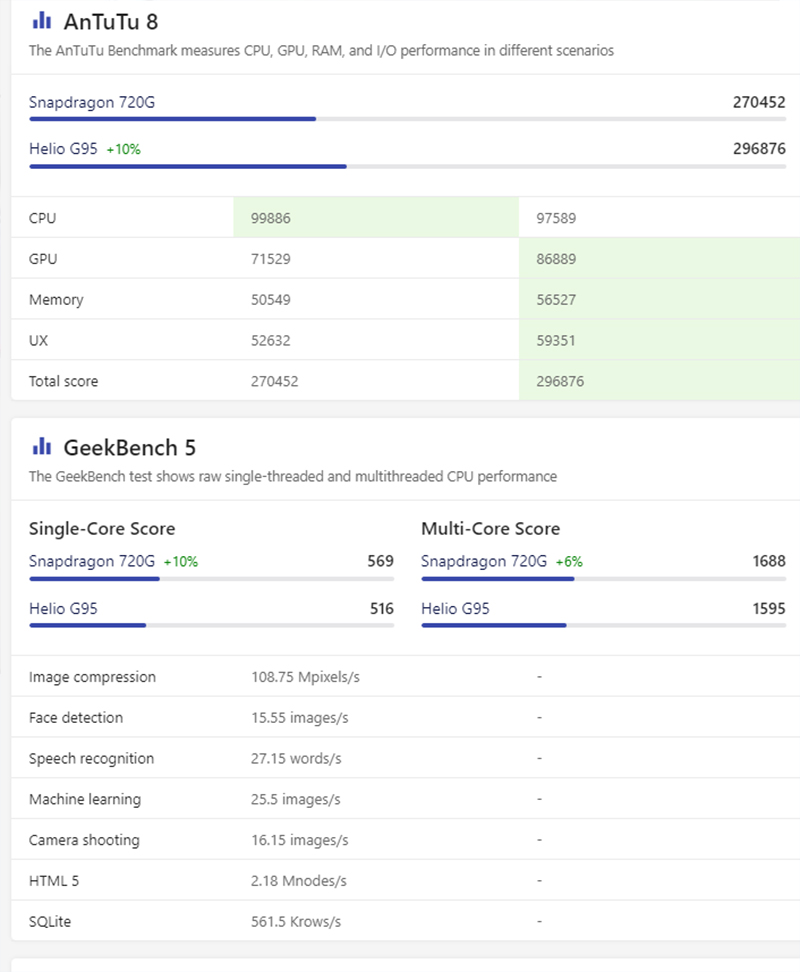
Task: Click the 561.5 Krows/s value
Action: coord(296,922)
